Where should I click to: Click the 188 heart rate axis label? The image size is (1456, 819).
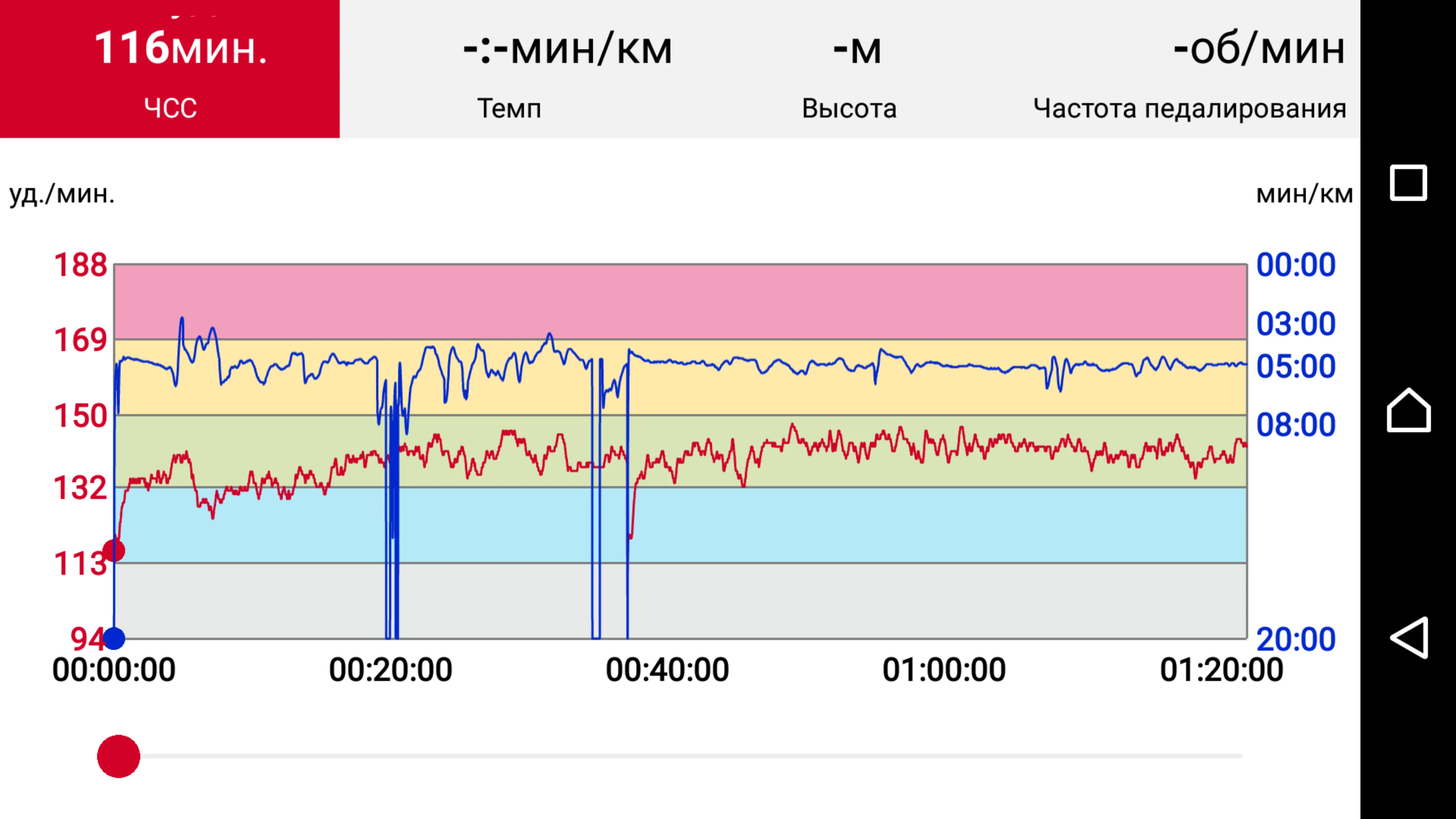click(x=80, y=265)
